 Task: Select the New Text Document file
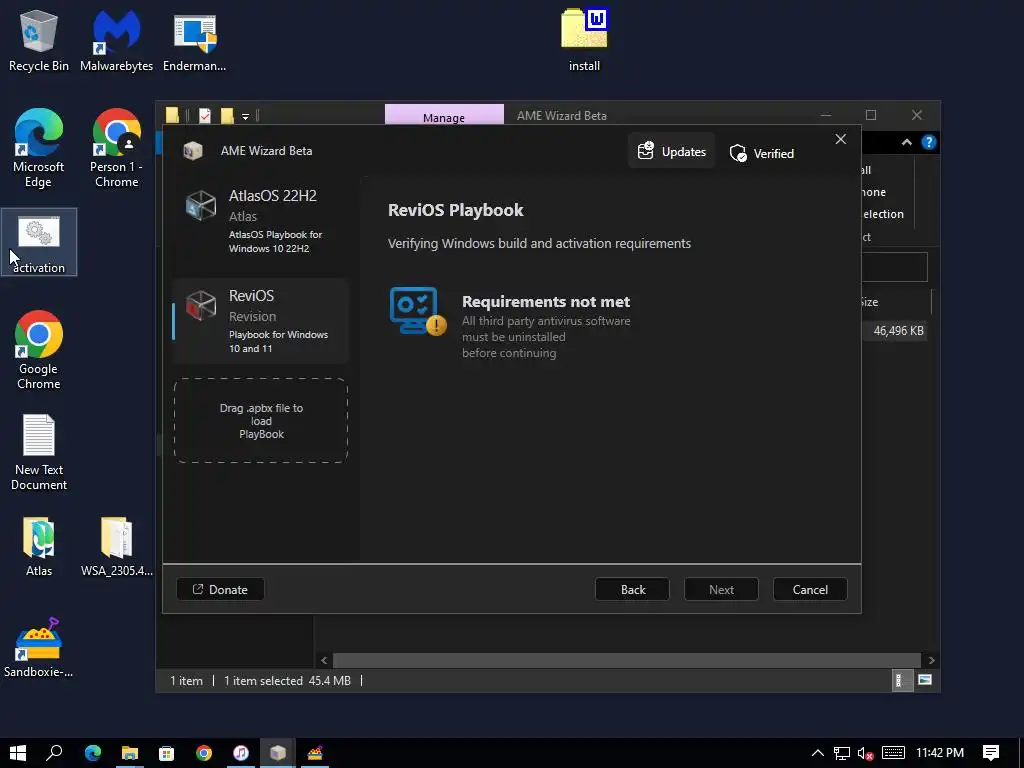coord(39,452)
